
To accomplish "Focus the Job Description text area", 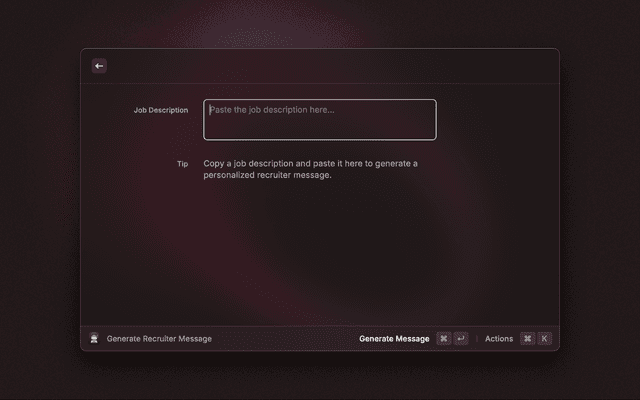I will [320, 125].
